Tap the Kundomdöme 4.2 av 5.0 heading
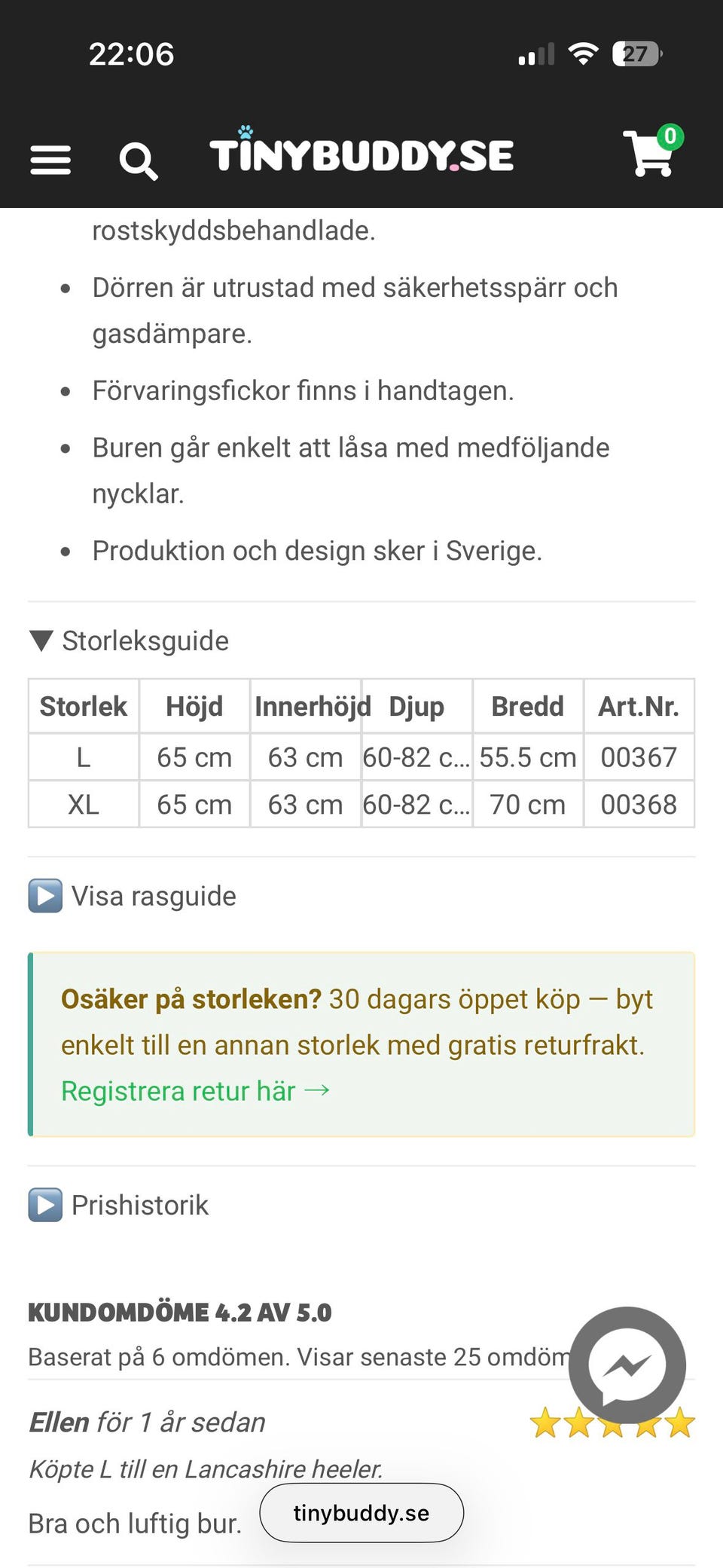Image resolution: width=723 pixels, height=1568 pixels. tap(180, 1313)
